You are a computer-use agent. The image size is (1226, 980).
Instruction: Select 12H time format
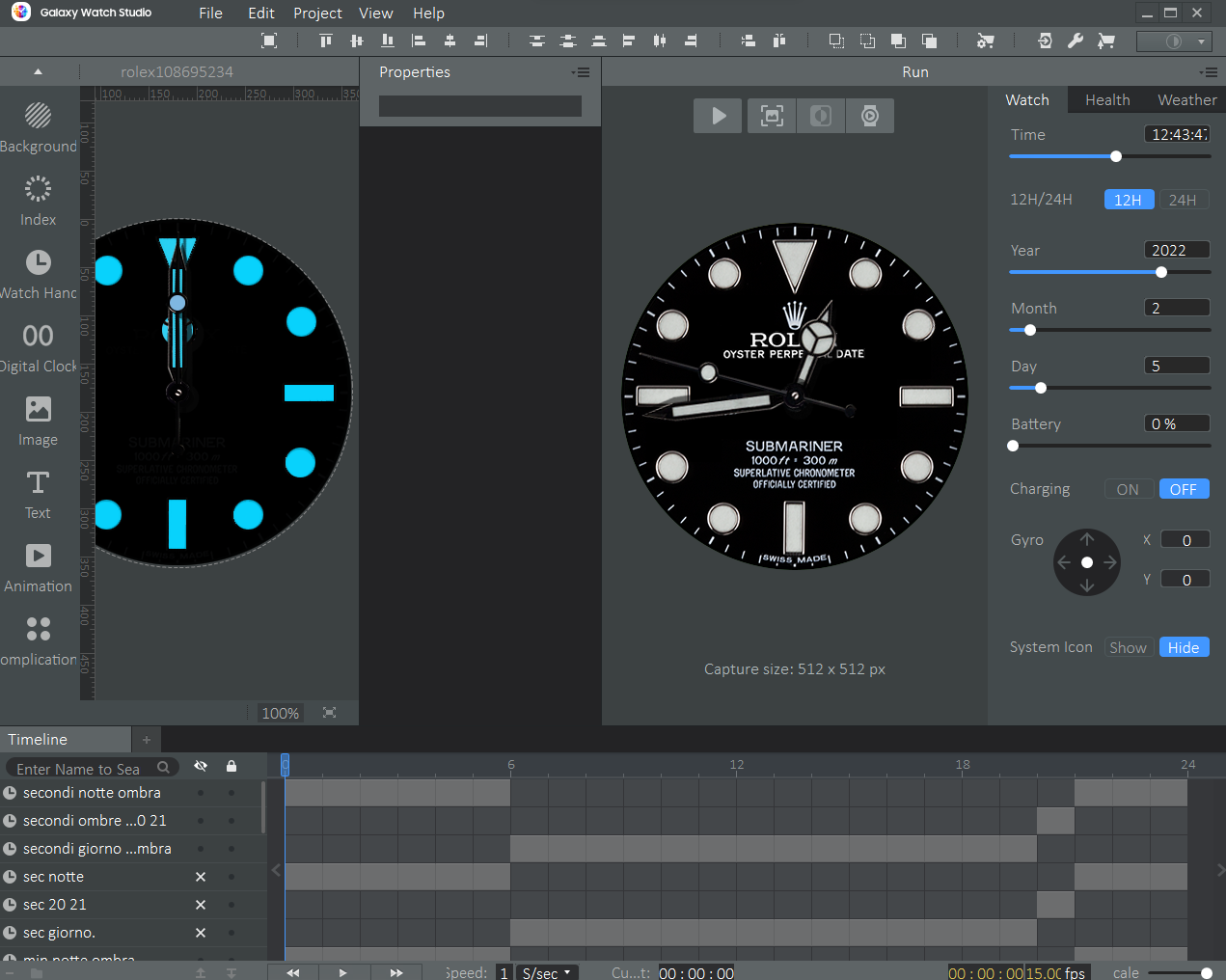click(1129, 200)
